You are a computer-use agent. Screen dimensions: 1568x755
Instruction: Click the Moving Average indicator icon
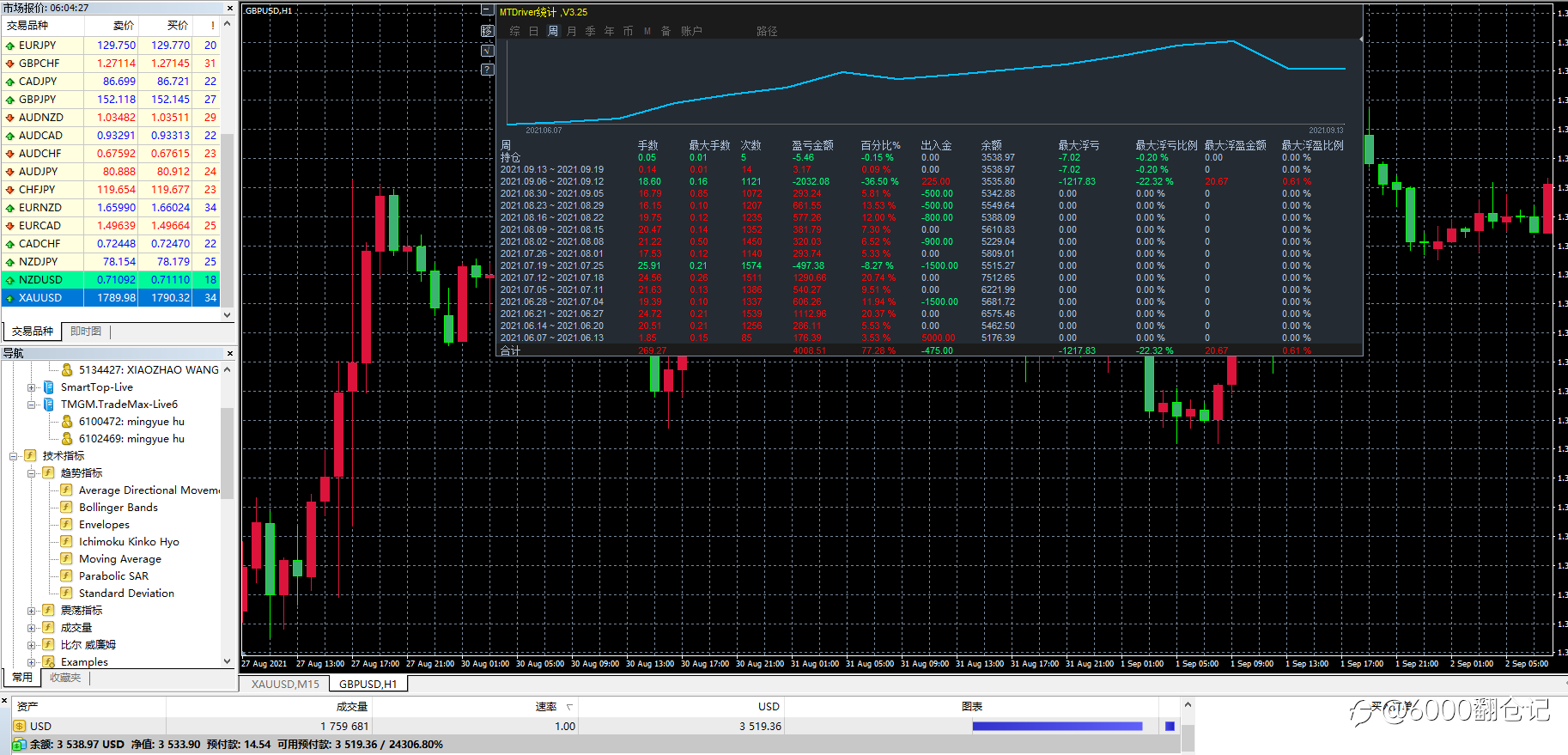click(66, 559)
